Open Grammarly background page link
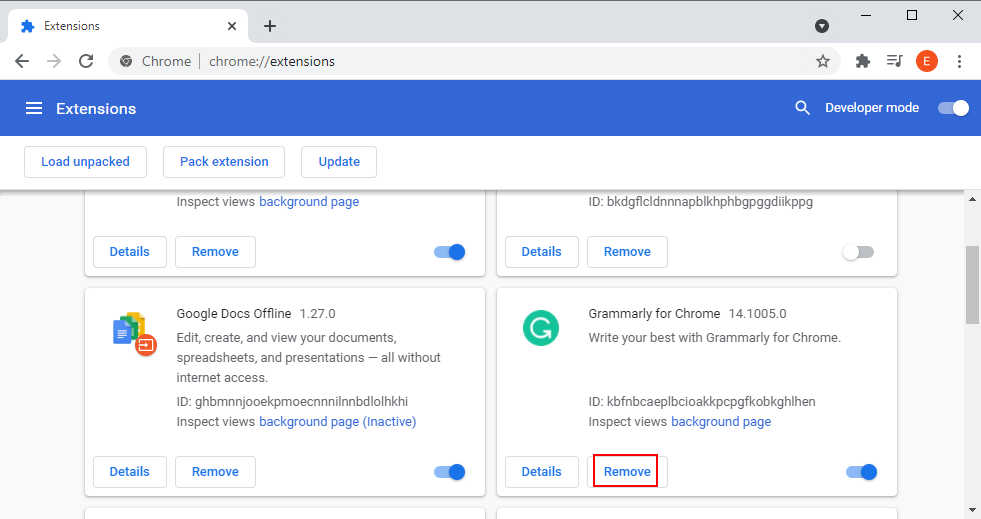This screenshot has width=981, height=519. click(720, 422)
